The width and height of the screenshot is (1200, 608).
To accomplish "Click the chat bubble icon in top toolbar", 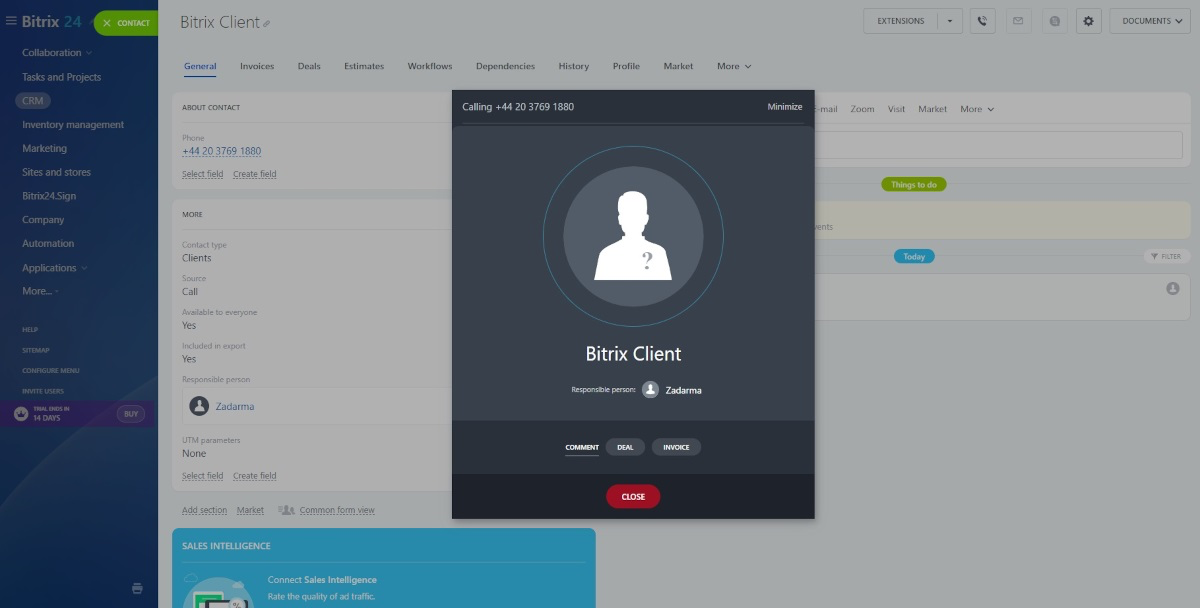I will 1053,21.
